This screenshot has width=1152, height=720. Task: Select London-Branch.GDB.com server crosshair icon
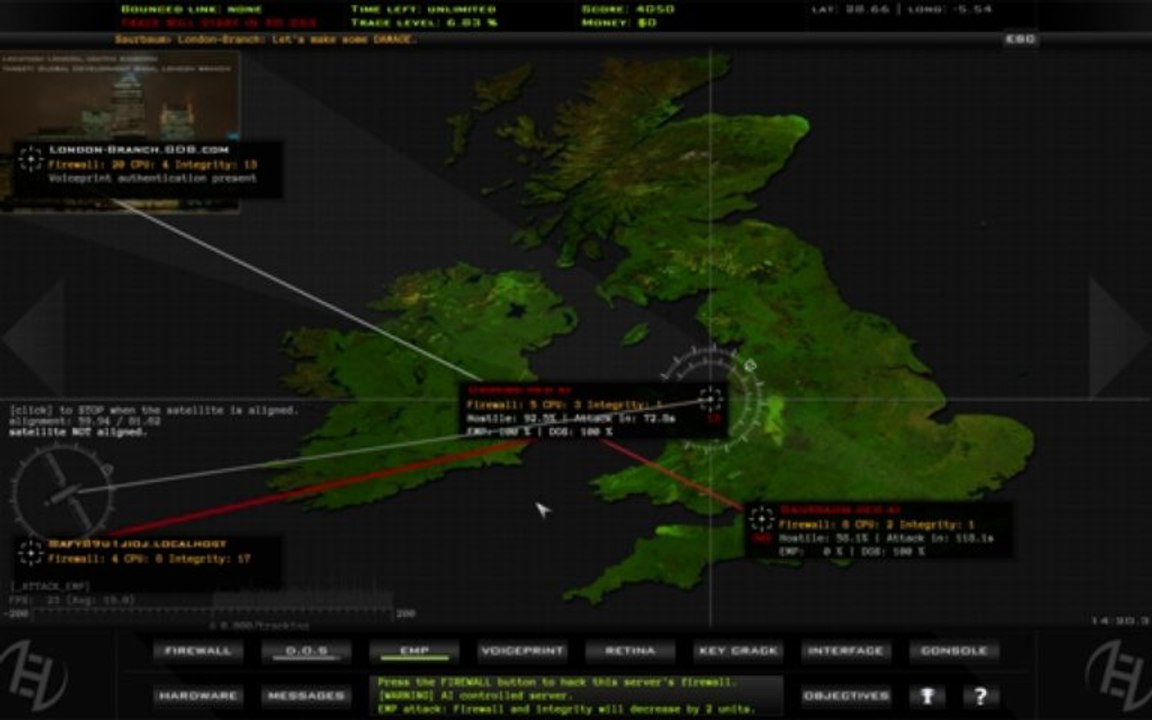coord(31,159)
